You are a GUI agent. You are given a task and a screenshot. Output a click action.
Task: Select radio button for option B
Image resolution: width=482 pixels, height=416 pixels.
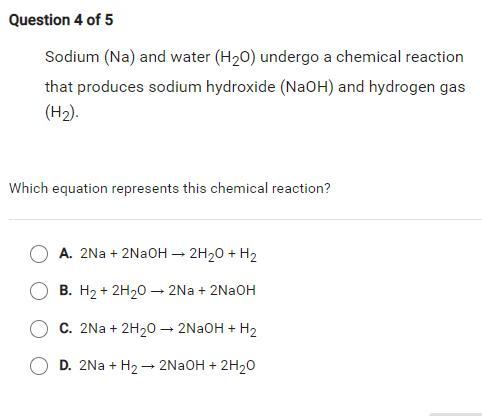(x=39, y=291)
